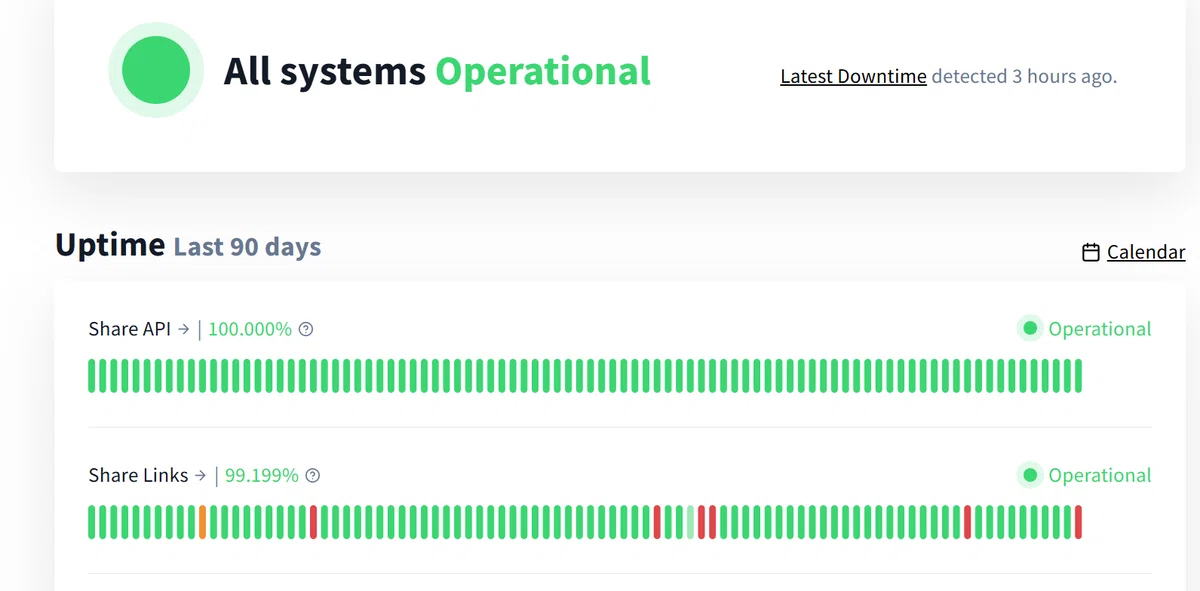Click the Share Links Operational label
Image resolution: width=1200 pixels, height=591 pixels.
[1100, 475]
